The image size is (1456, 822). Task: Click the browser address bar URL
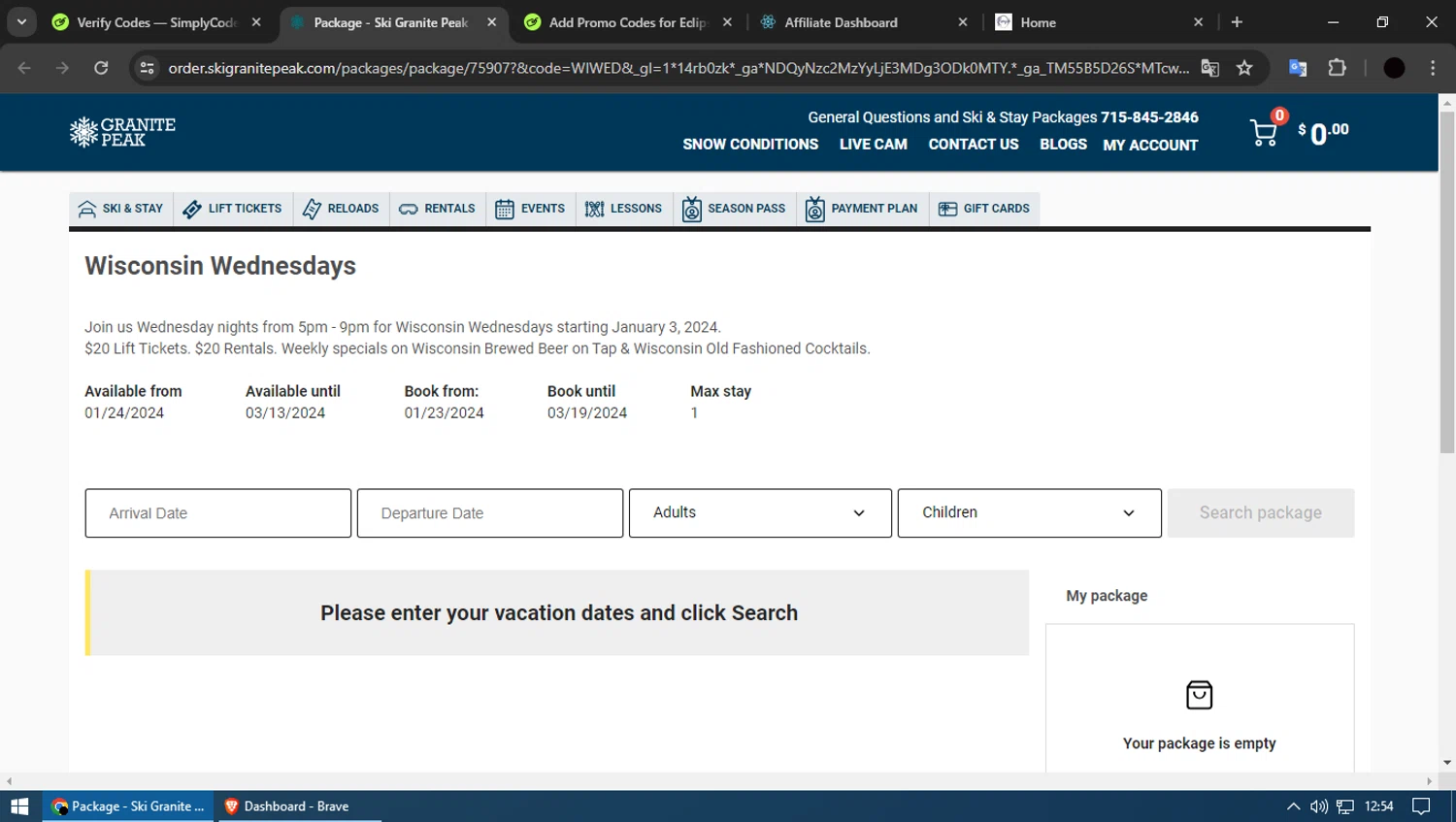(x=678, y=68)
